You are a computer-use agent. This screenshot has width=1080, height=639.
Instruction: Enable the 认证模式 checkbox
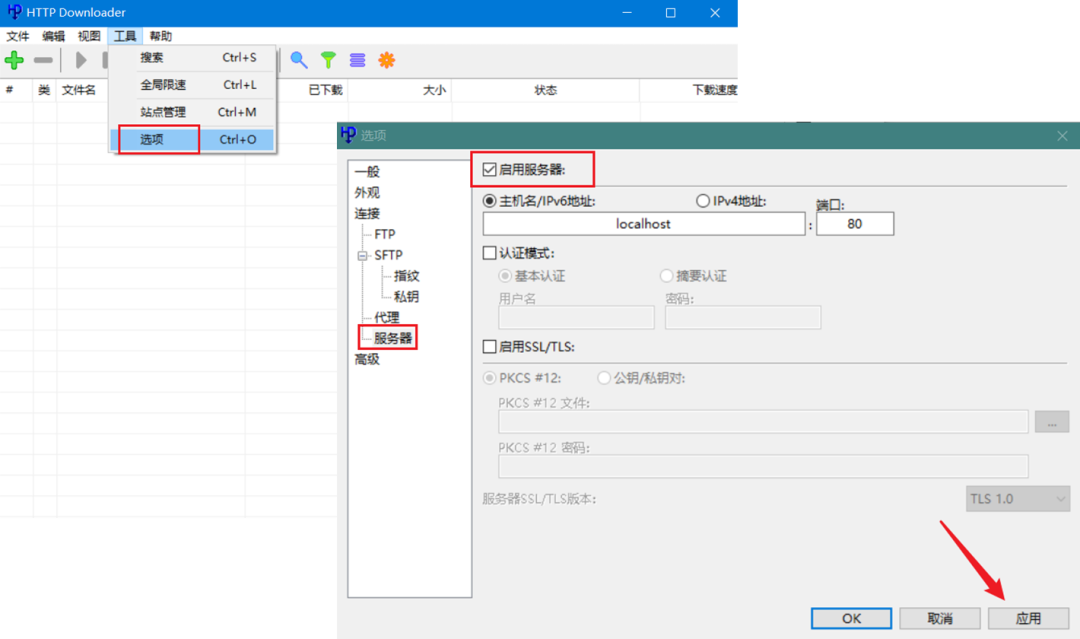point(489,253)
